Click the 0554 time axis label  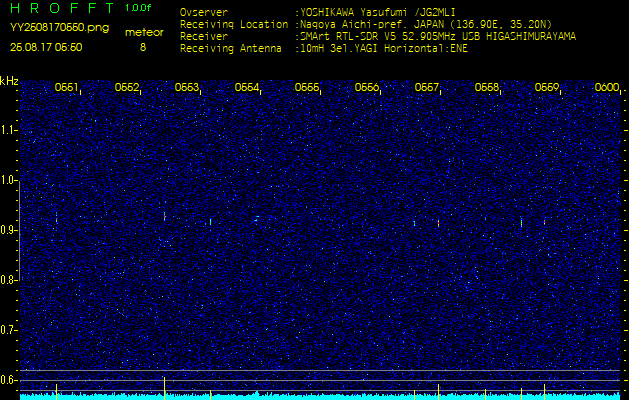(246, 87)
